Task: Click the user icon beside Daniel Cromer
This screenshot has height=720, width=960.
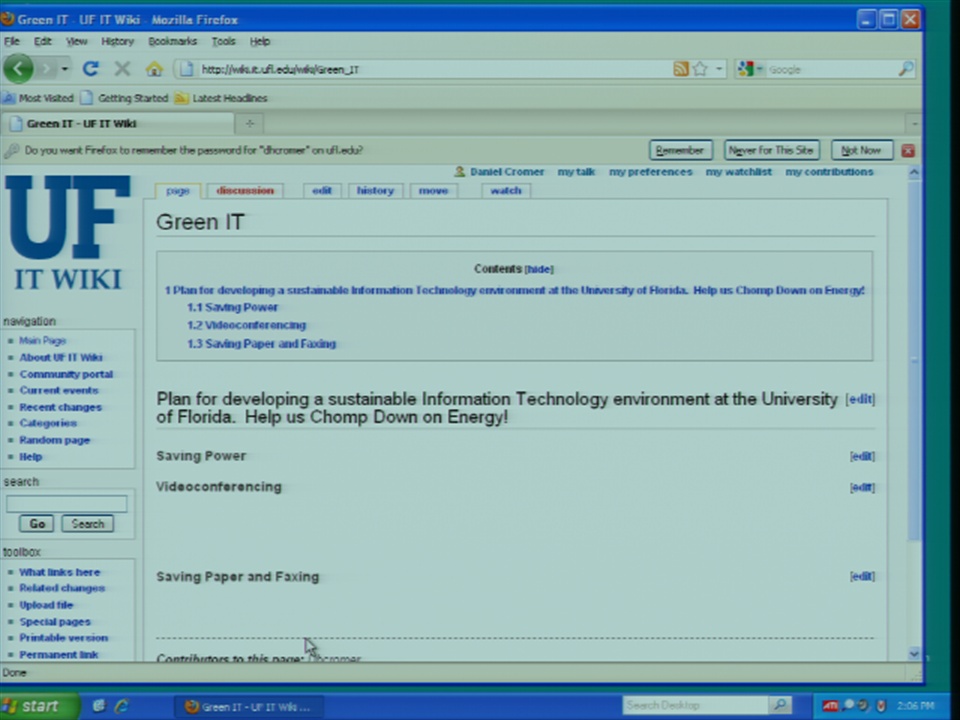Action: (x=460, y=172)
